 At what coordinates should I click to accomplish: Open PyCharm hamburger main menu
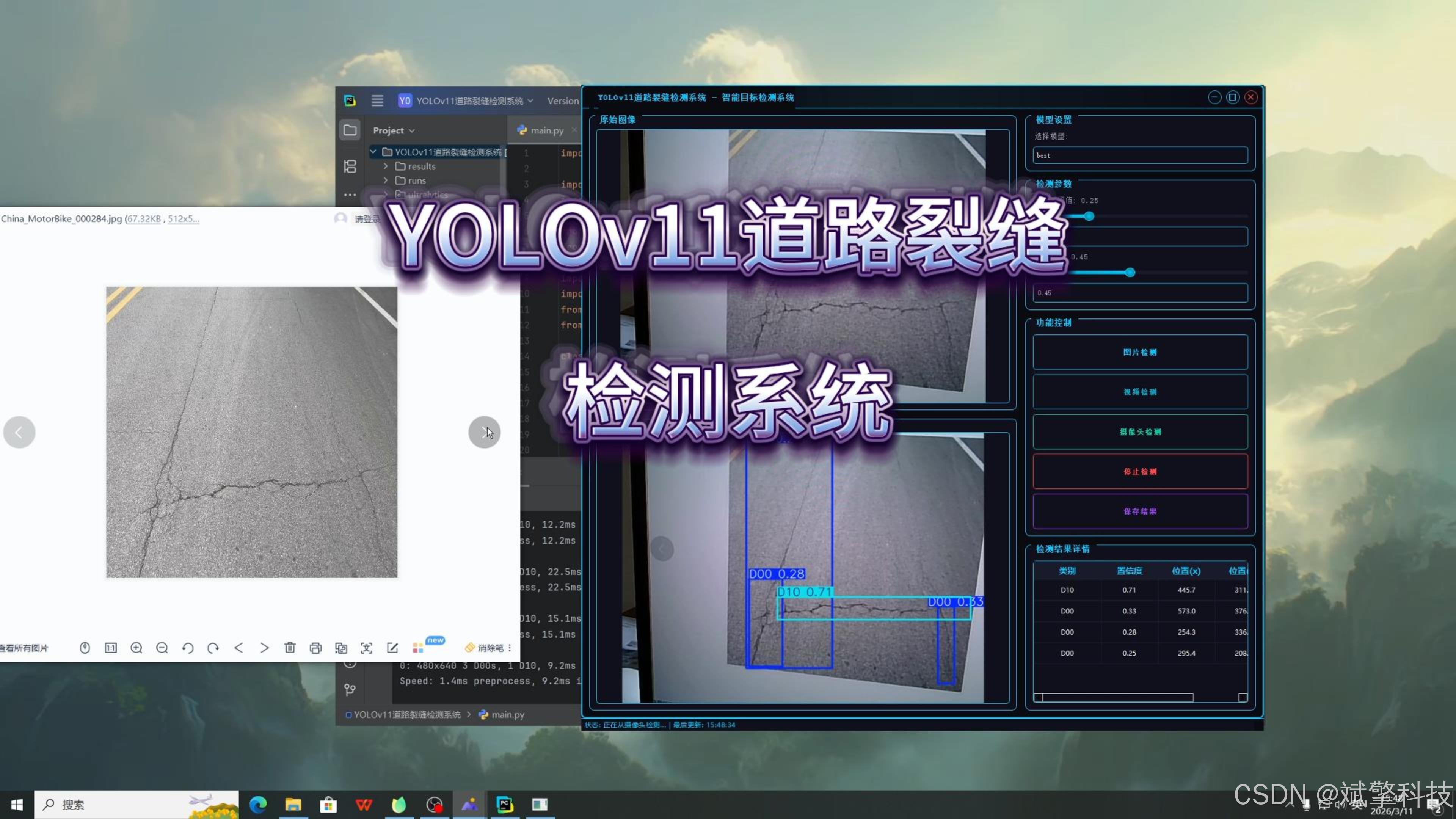click(377, 100)
